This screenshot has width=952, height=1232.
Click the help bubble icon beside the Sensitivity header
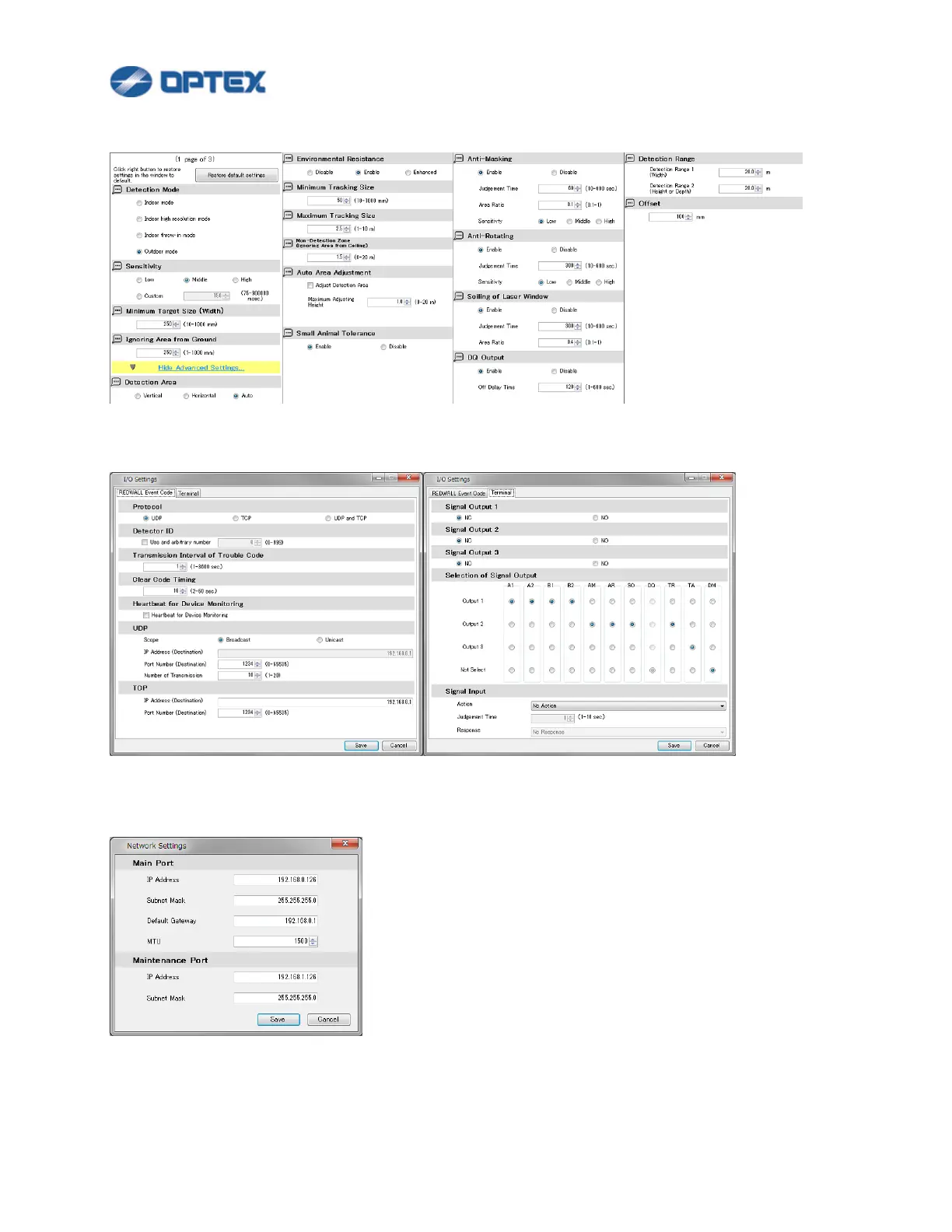[117, 266]
